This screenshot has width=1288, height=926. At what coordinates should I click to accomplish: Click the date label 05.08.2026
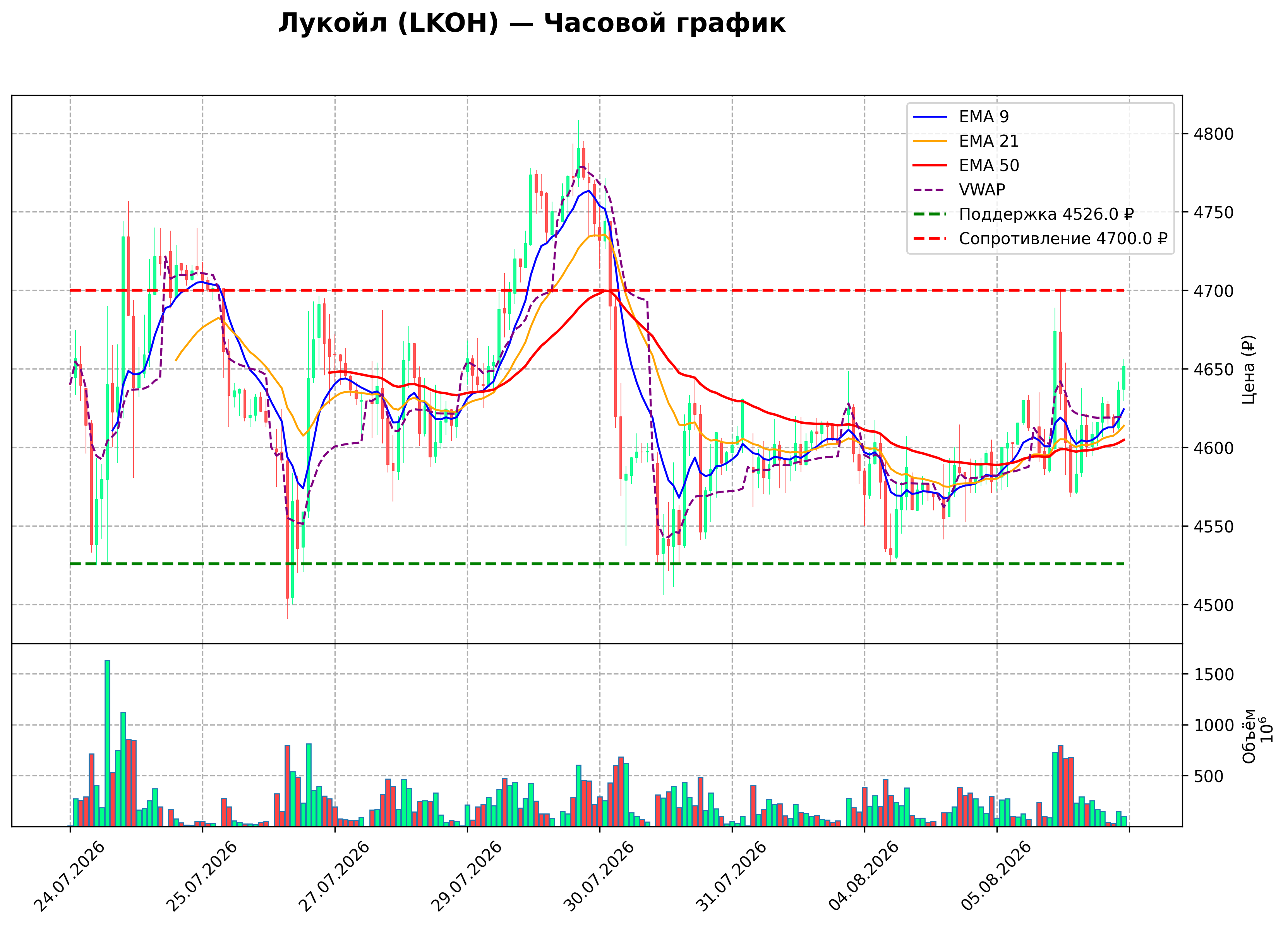[x=996, y=876]
